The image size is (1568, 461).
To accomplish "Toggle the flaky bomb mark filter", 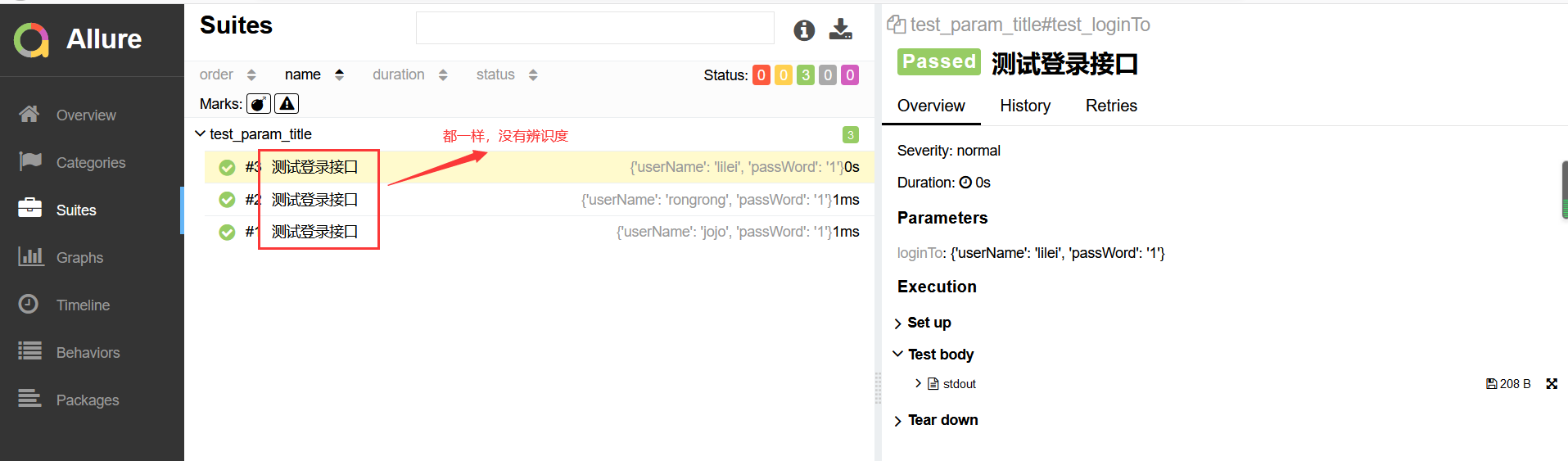I will [x=259, y=104].
